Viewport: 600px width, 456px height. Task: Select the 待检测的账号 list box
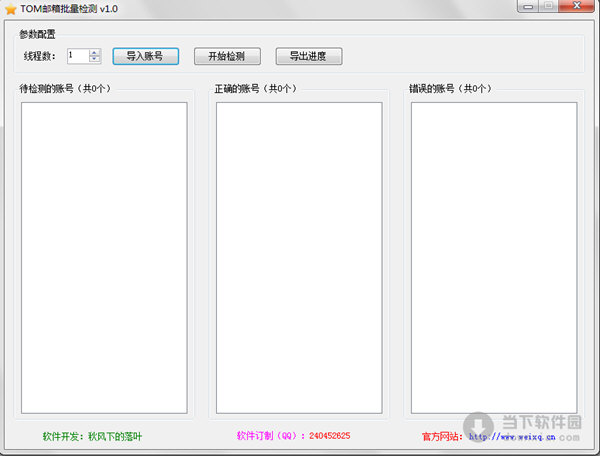point(104,258)
